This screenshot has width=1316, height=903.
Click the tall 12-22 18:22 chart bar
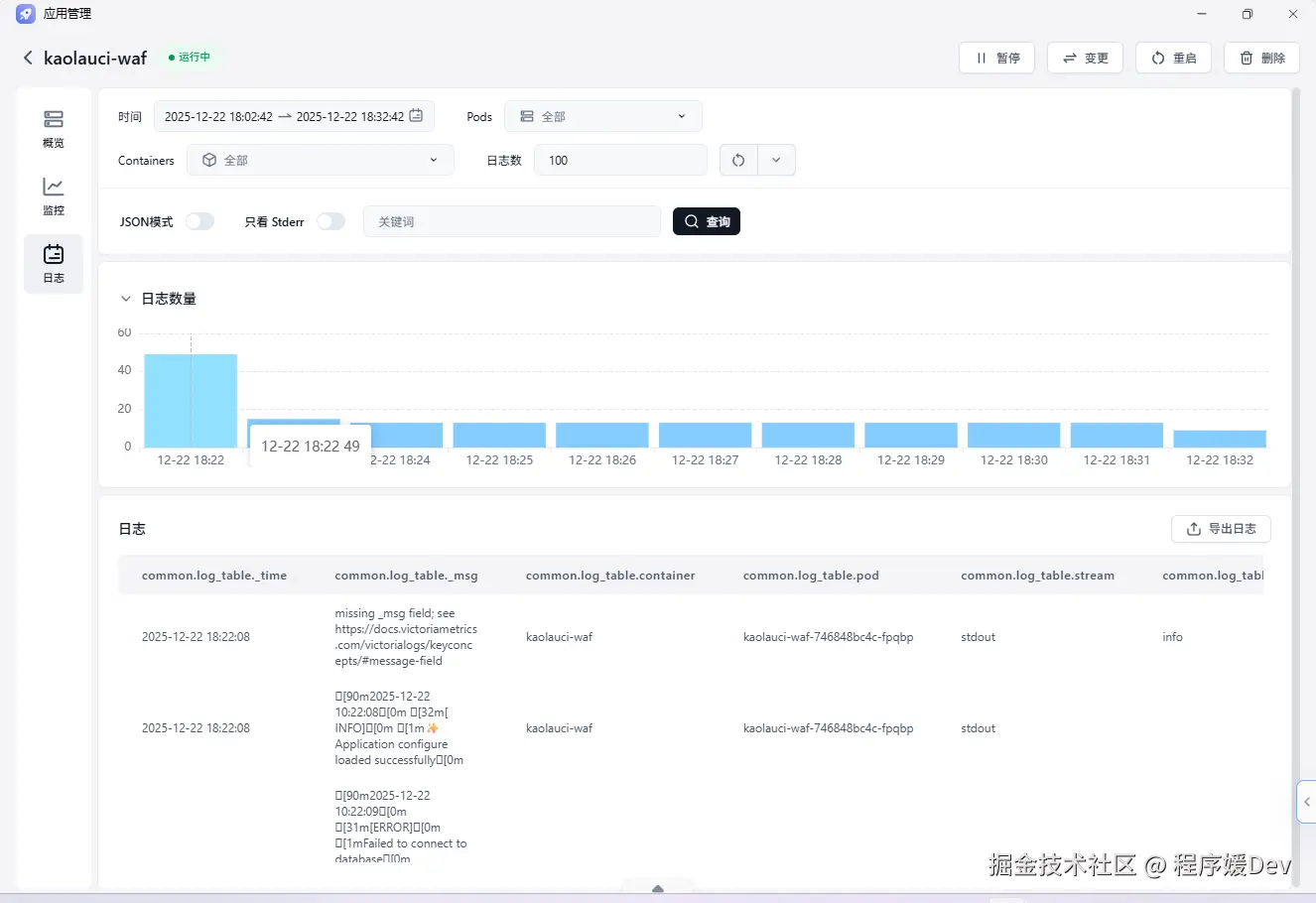click(x=191, y=401)
